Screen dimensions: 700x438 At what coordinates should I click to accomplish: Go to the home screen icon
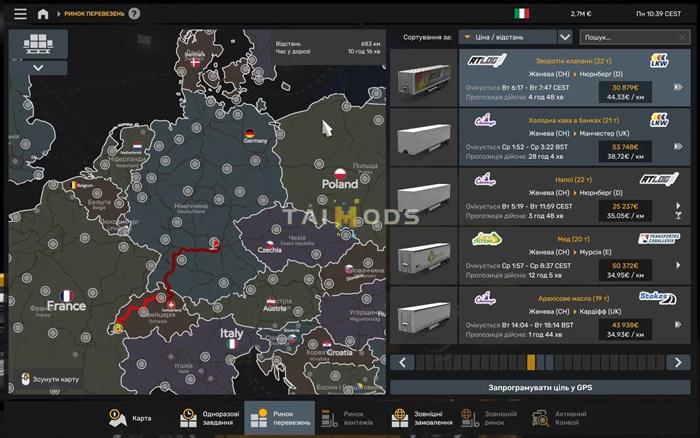coord(43,14)
